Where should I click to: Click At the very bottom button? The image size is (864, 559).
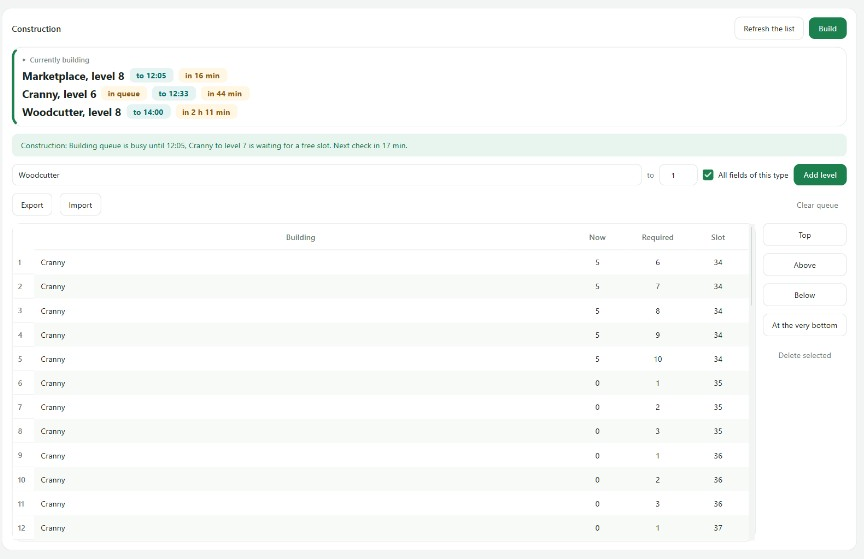804,325
